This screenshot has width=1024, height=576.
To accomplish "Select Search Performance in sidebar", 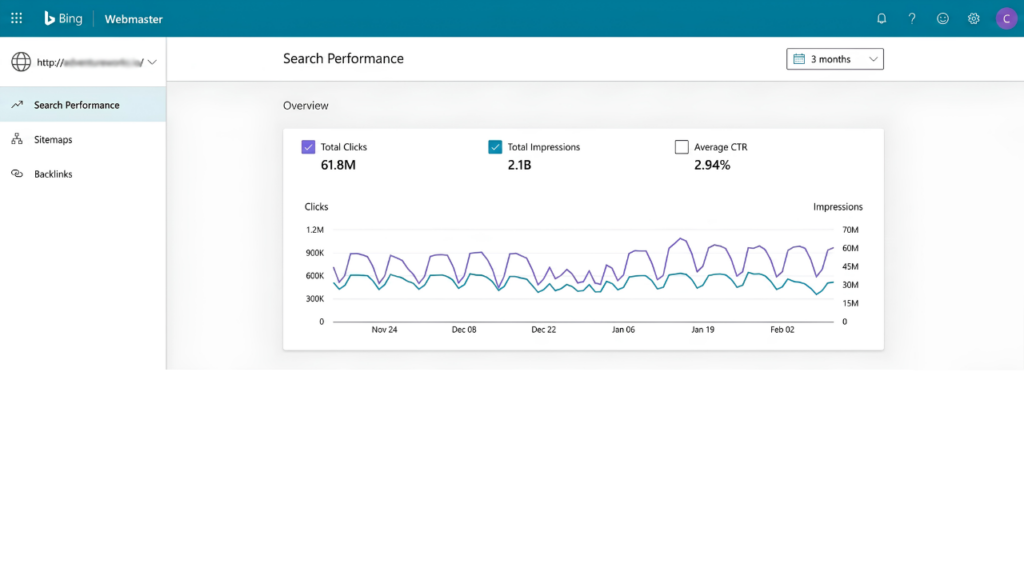I will coord(83,104).
